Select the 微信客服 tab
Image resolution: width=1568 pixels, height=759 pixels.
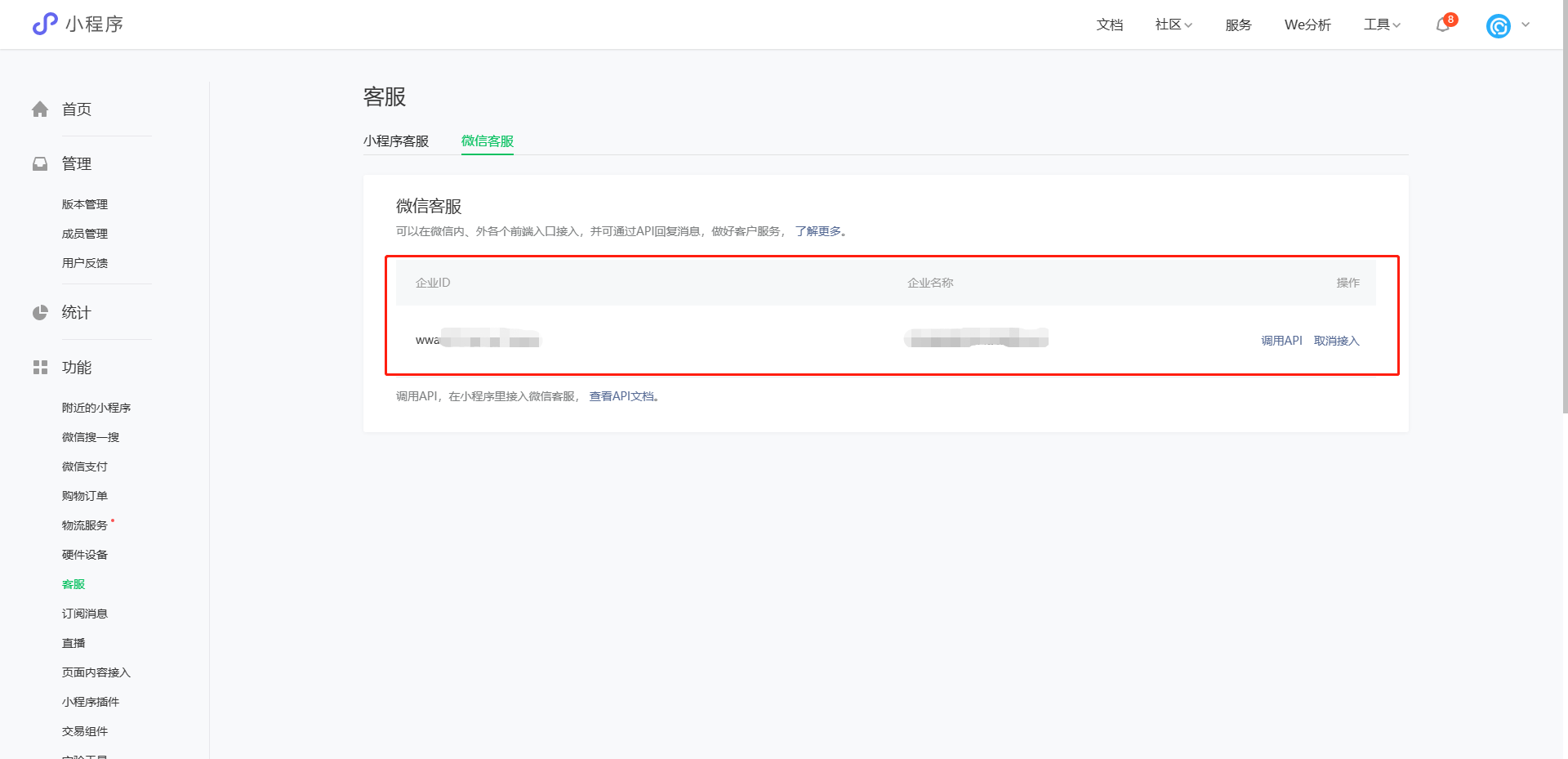488,141
